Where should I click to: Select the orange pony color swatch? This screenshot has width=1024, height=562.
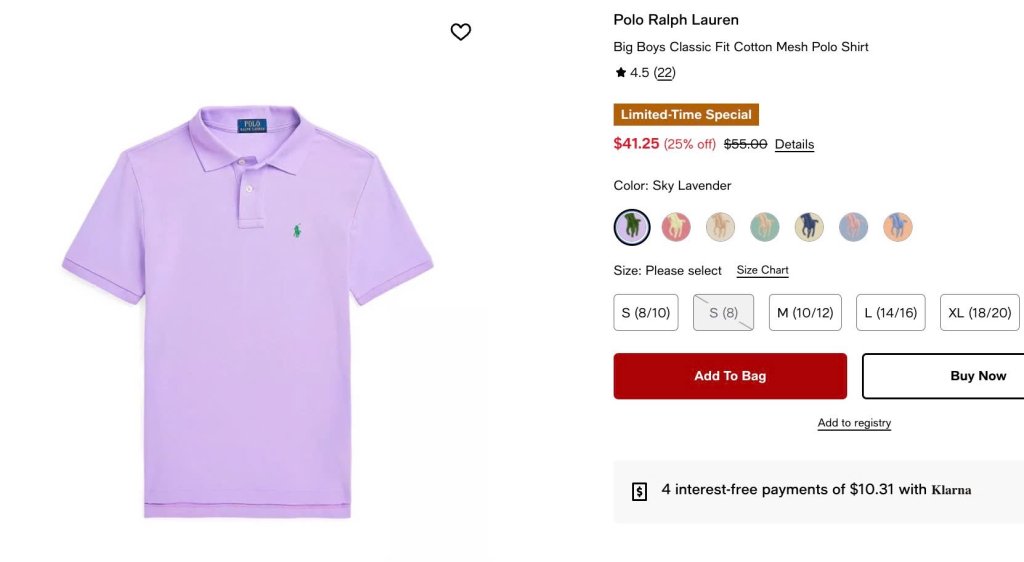[x=898, y=227]
